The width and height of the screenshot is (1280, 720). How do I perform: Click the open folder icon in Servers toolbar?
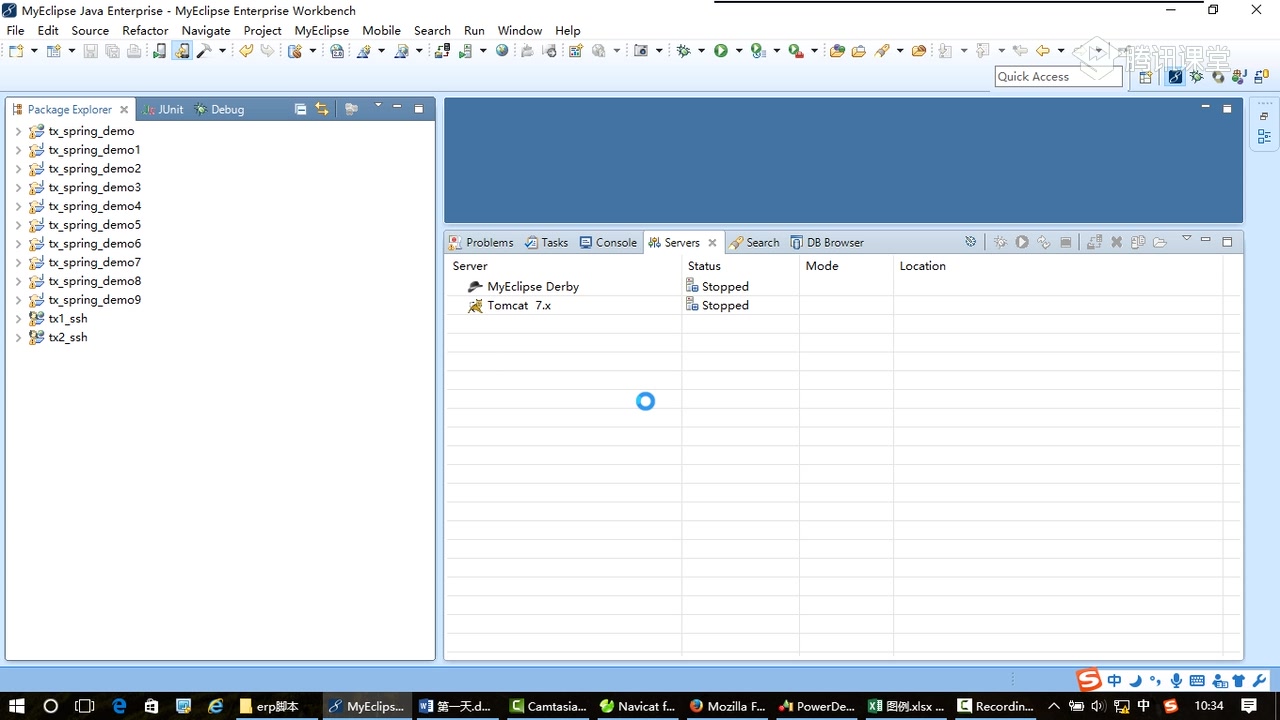(1160, 242)
